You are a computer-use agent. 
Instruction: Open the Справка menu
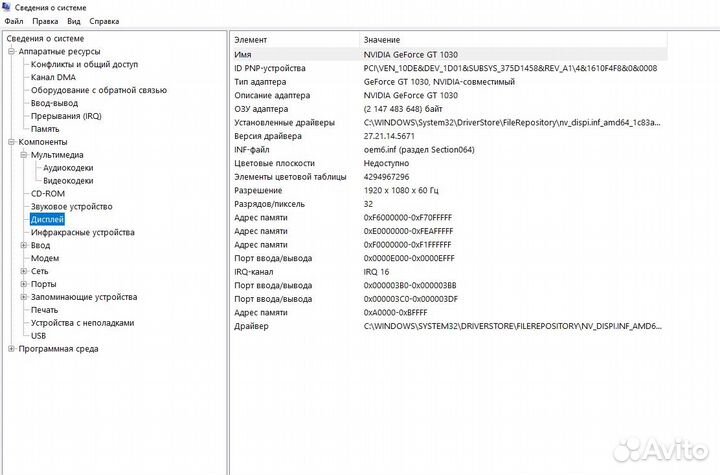(x=104, y=21)
